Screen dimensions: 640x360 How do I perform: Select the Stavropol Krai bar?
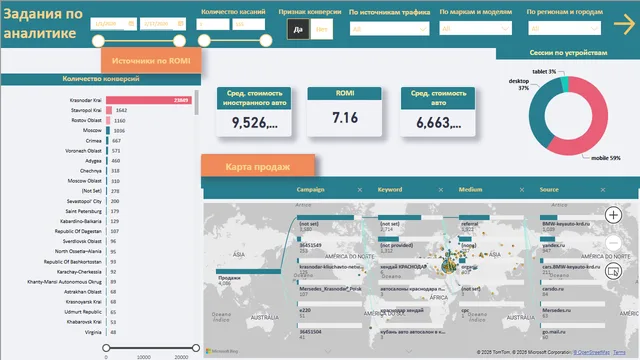click(x=109, y=110)
